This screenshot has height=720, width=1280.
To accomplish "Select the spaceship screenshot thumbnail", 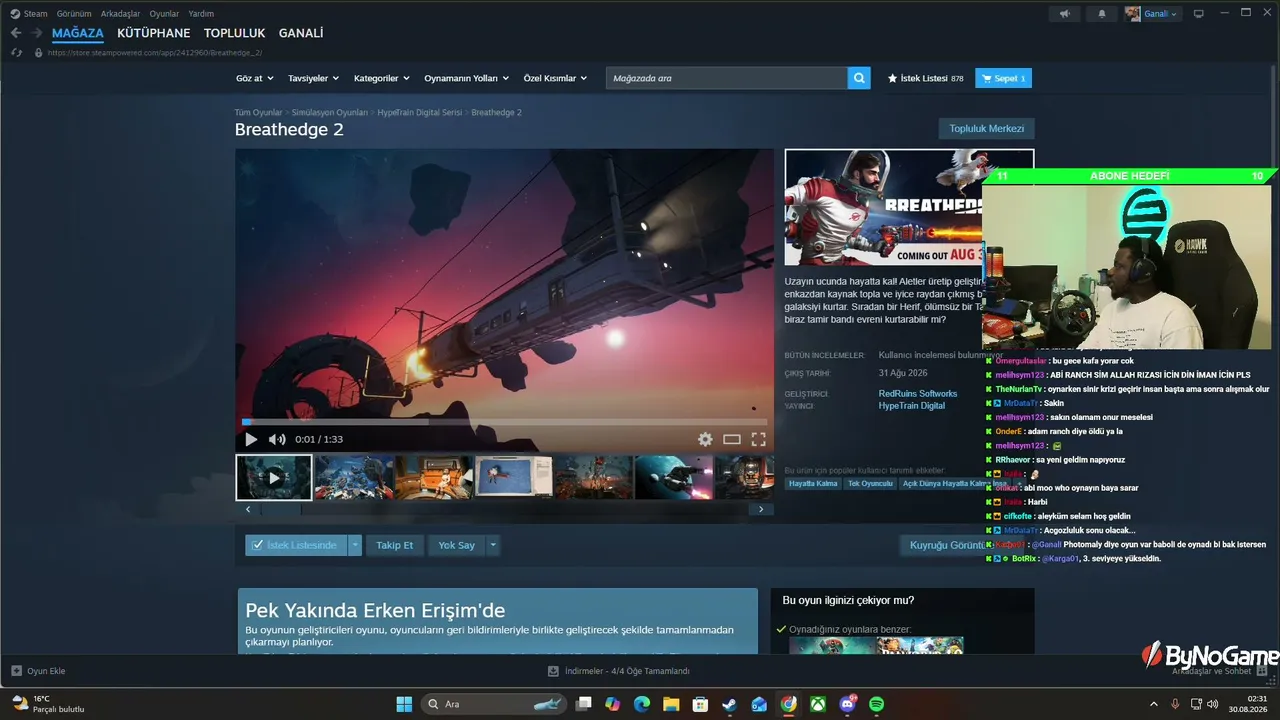I will [x=674, y=478].
